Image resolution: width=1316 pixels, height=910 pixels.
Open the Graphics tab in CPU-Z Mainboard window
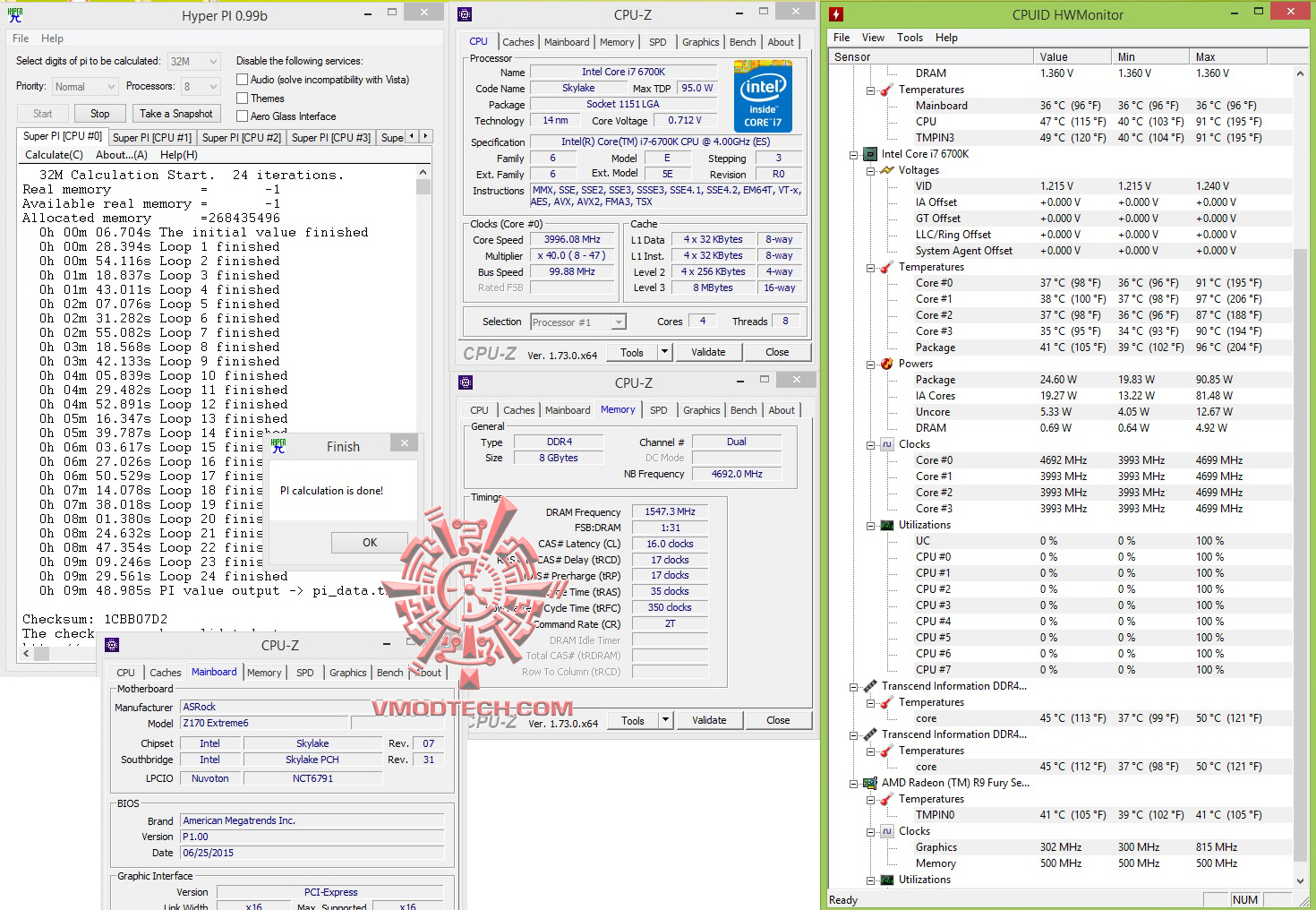(347, 673)
